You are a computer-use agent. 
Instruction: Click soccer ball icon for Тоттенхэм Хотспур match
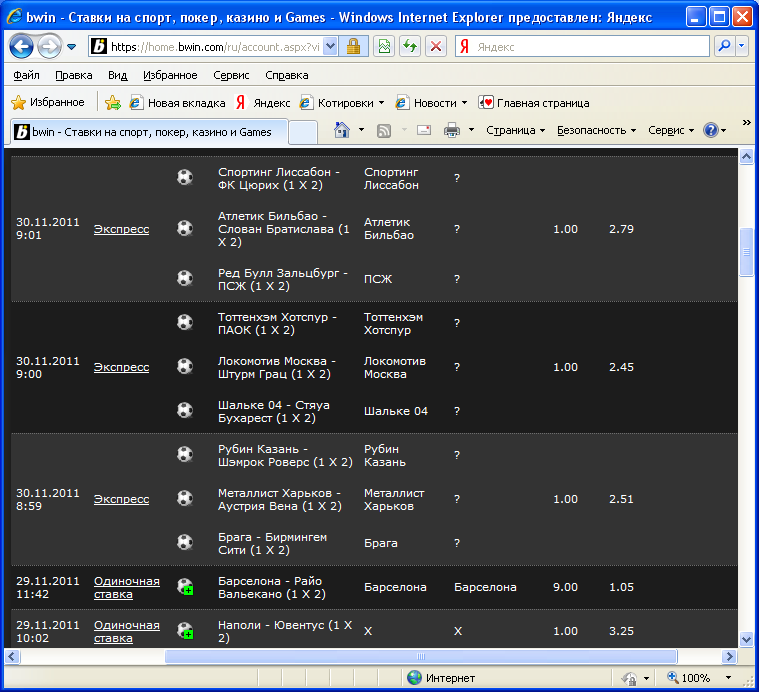pyautogui.click(x=185, y=322)
